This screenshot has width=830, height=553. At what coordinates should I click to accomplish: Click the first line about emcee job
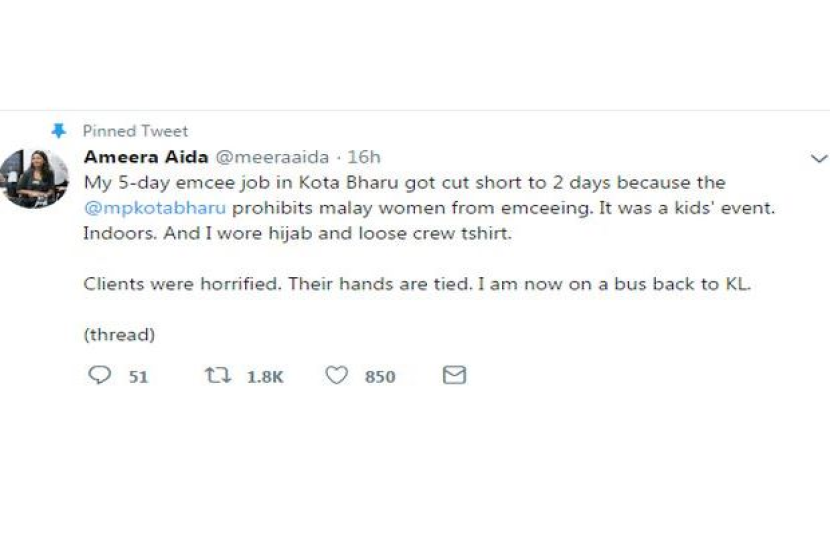tap(404, 183)
